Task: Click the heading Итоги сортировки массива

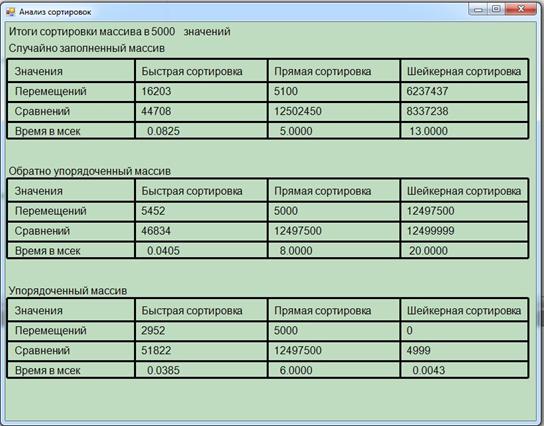Action: coord(120,32)
